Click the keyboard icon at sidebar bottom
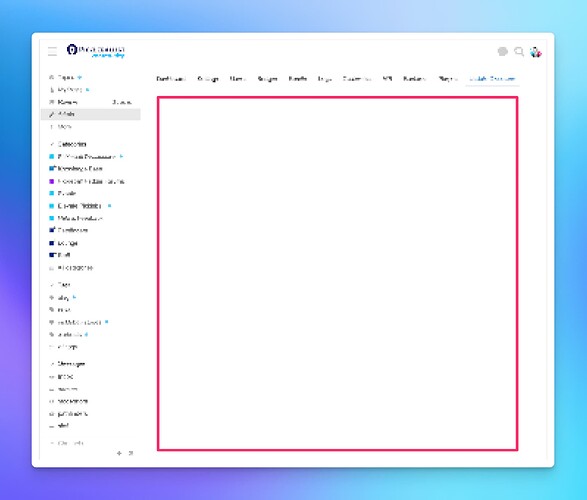Screen dimensions: 587x500 [x=131, y=453]
